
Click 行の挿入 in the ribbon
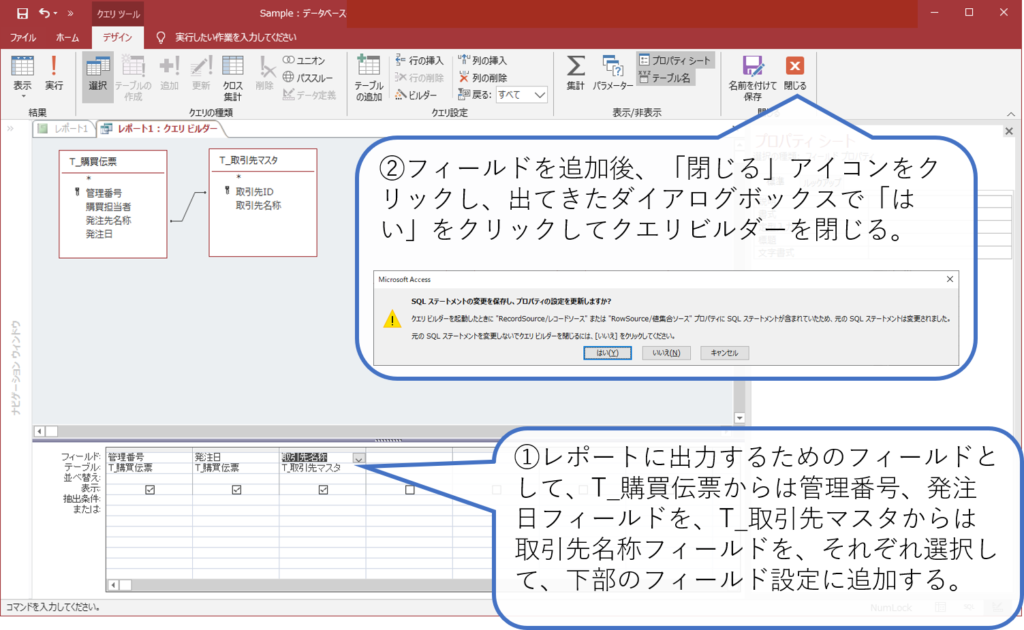419,60
